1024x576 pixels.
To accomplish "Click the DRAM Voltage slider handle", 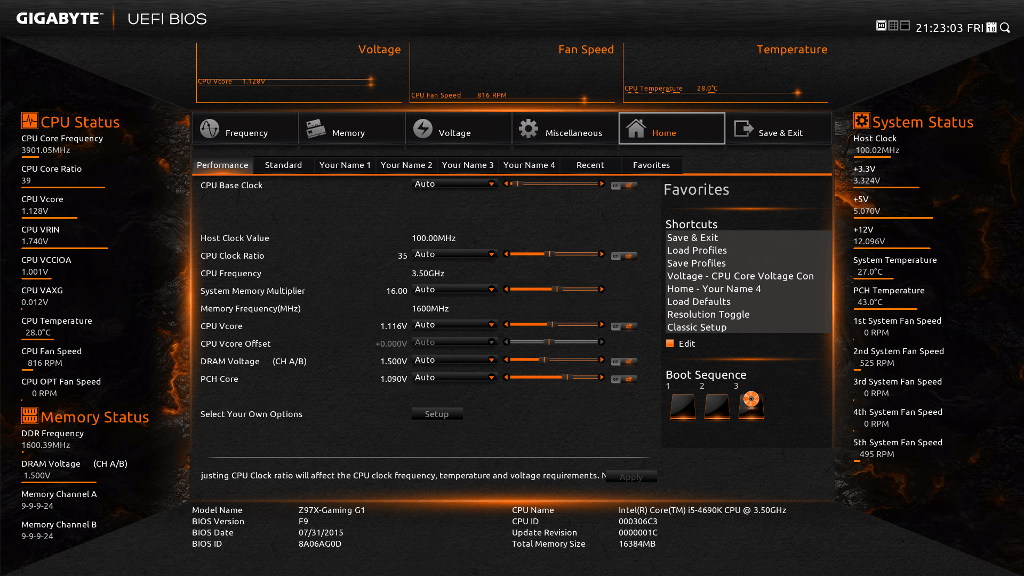I will pos(544,360).
